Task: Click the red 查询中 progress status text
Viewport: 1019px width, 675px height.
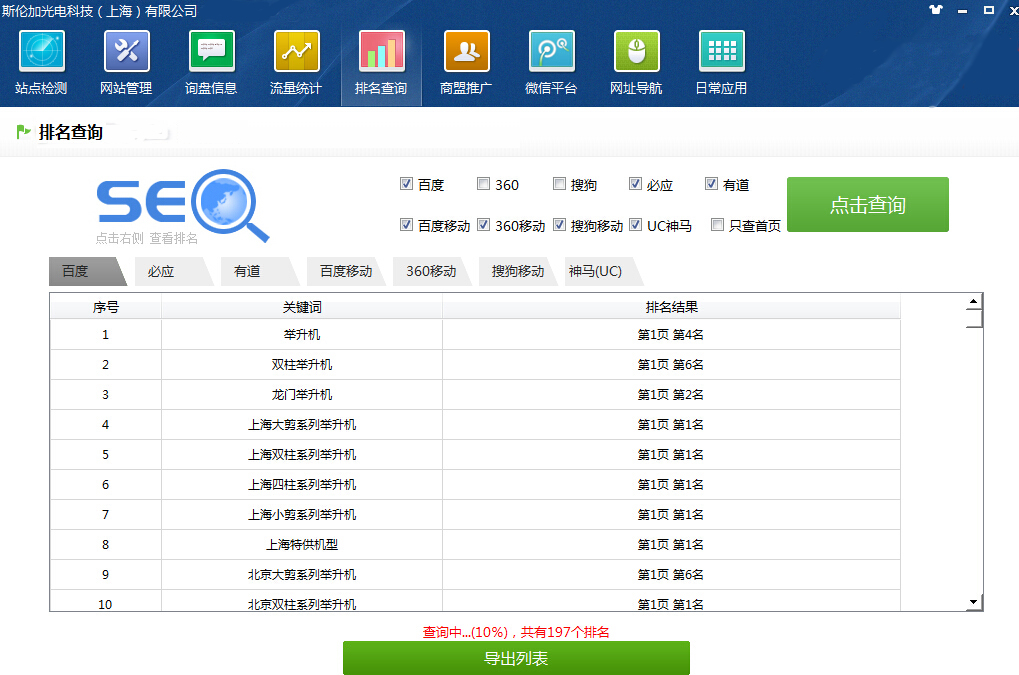Action: (516, 631)
